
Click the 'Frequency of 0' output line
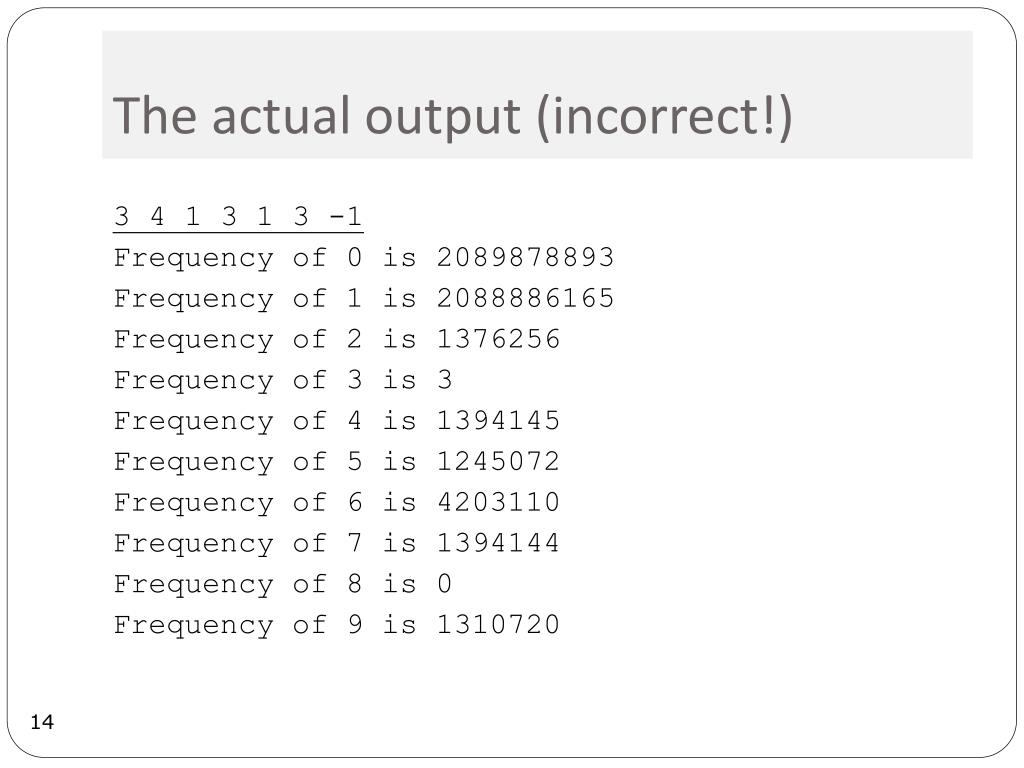click(364, 258)
